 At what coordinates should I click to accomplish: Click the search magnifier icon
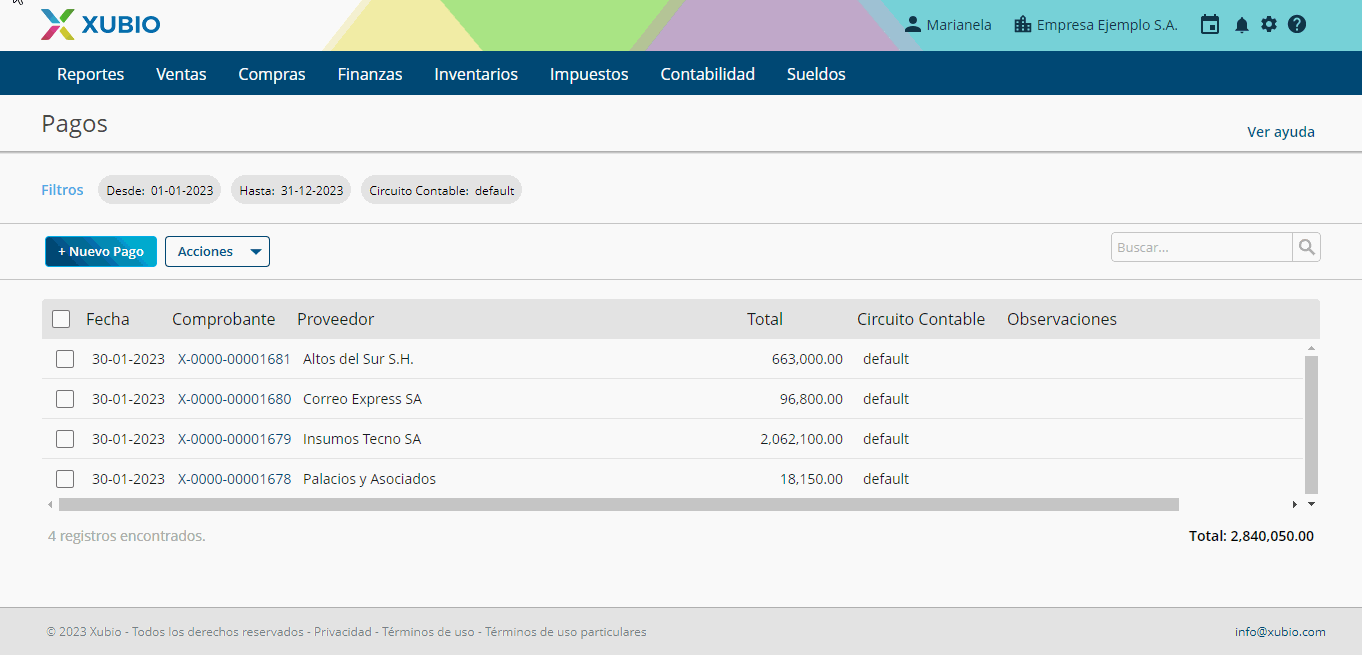click(1306, 247)
